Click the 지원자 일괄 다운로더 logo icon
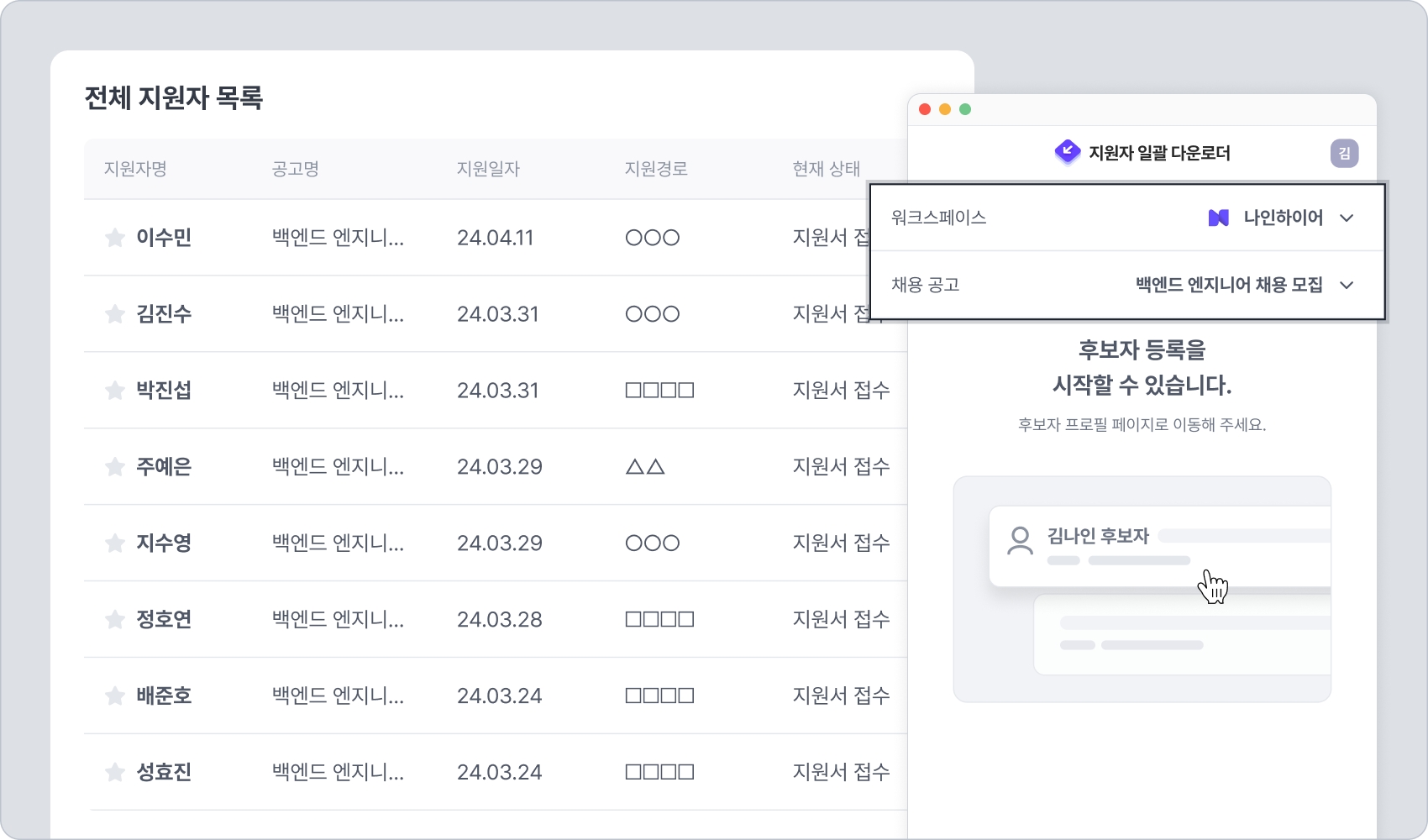Screen dimensions: 1428x840 pos(1068,152)
